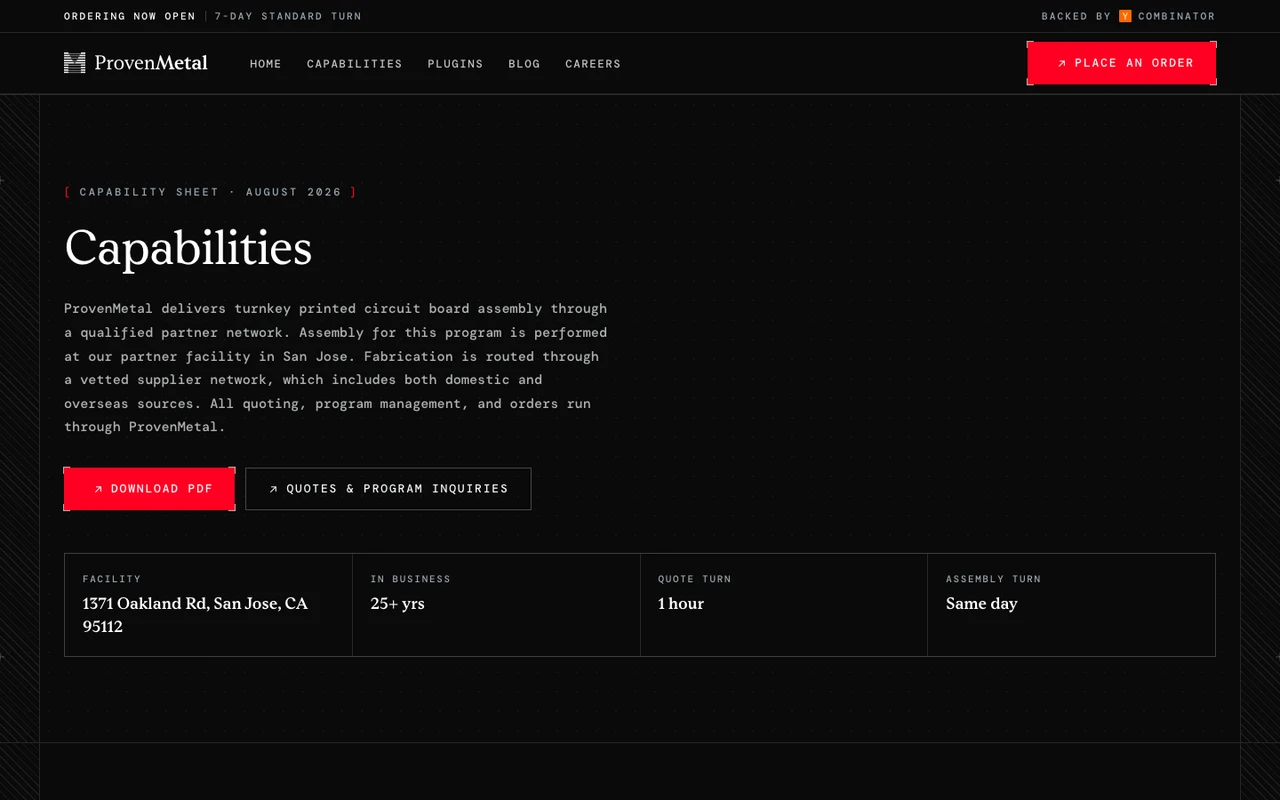Visit the Blog nav item
The height and width of the screenshot is (800, 1280).
524,64
